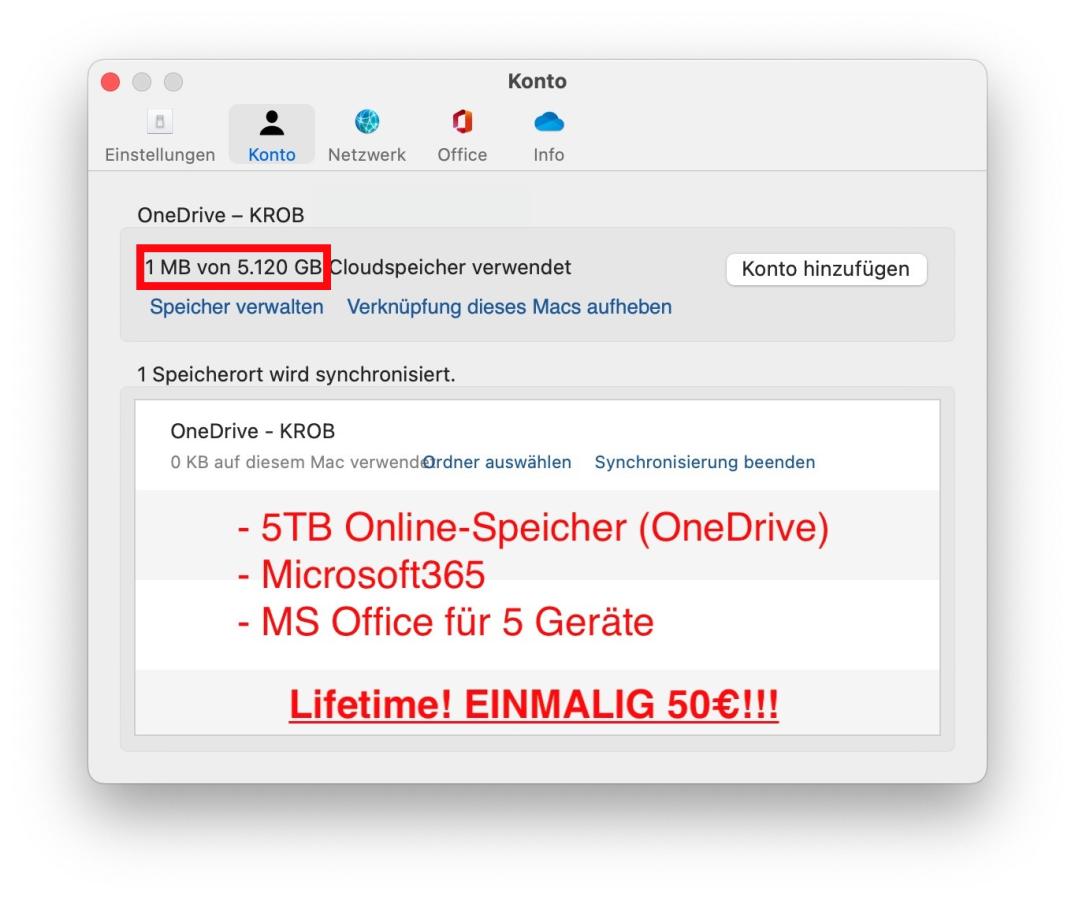
Task: Click the Konto hinzufügen button
Action: (x=826, y=269)
